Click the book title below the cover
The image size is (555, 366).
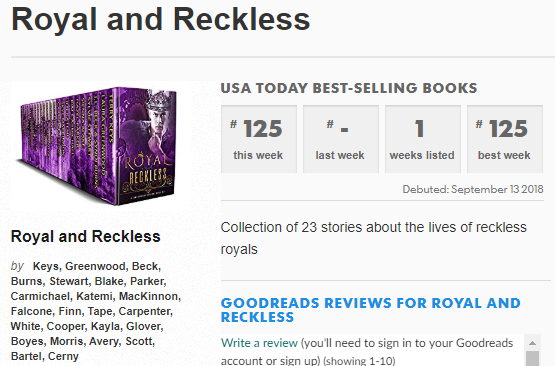[86, 236]
